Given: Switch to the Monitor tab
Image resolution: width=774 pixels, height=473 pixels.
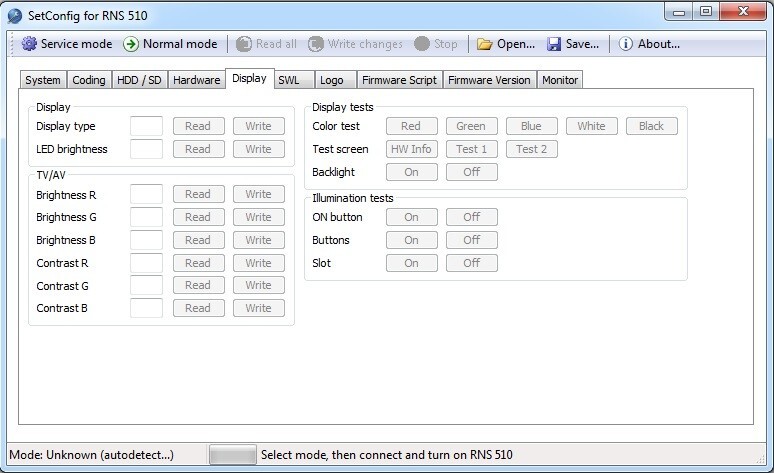Looking at the screenshot, I should pyautogui.click(x=560, y=80).
